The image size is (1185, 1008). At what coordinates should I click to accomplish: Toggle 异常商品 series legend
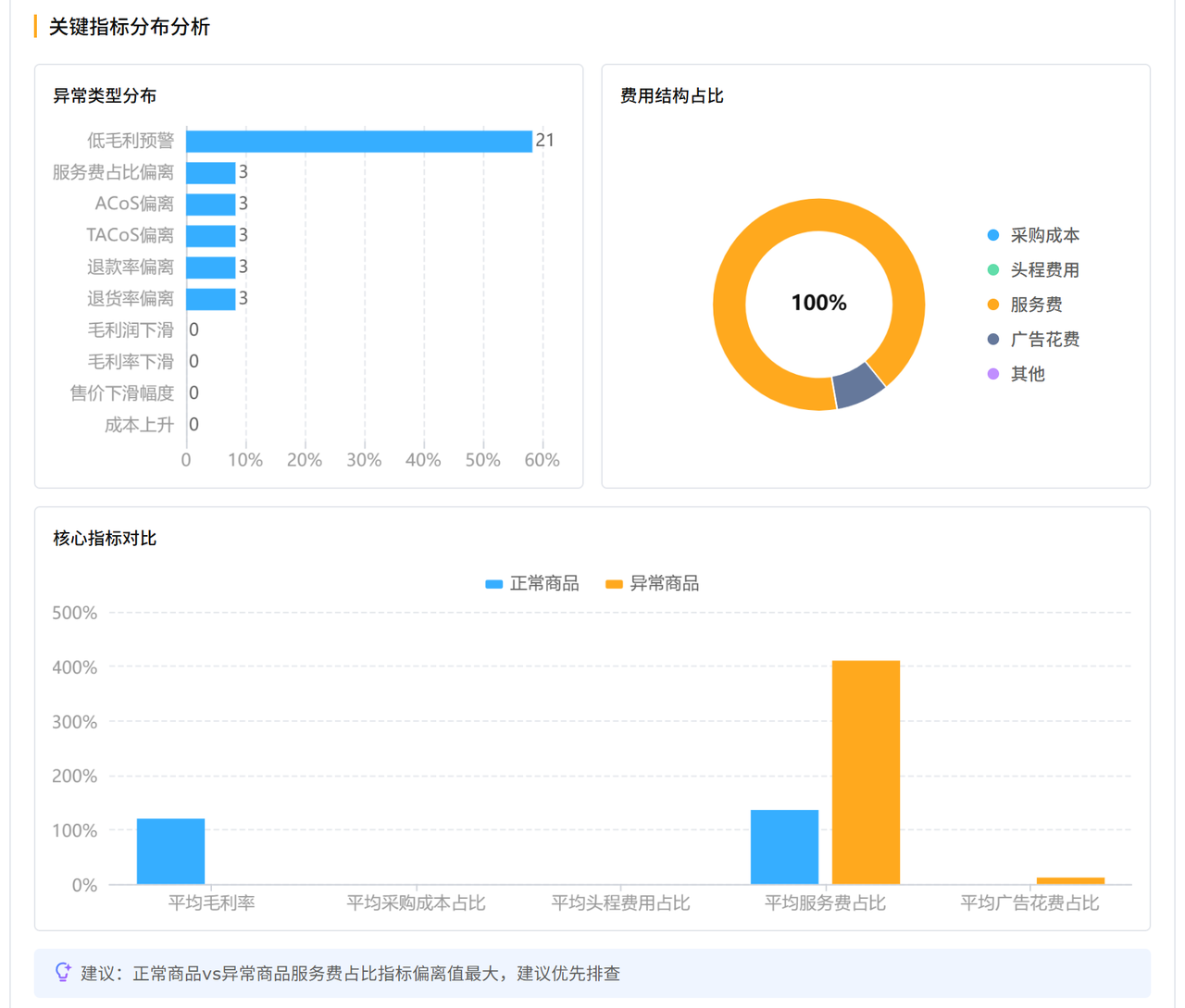coord(652,583)
